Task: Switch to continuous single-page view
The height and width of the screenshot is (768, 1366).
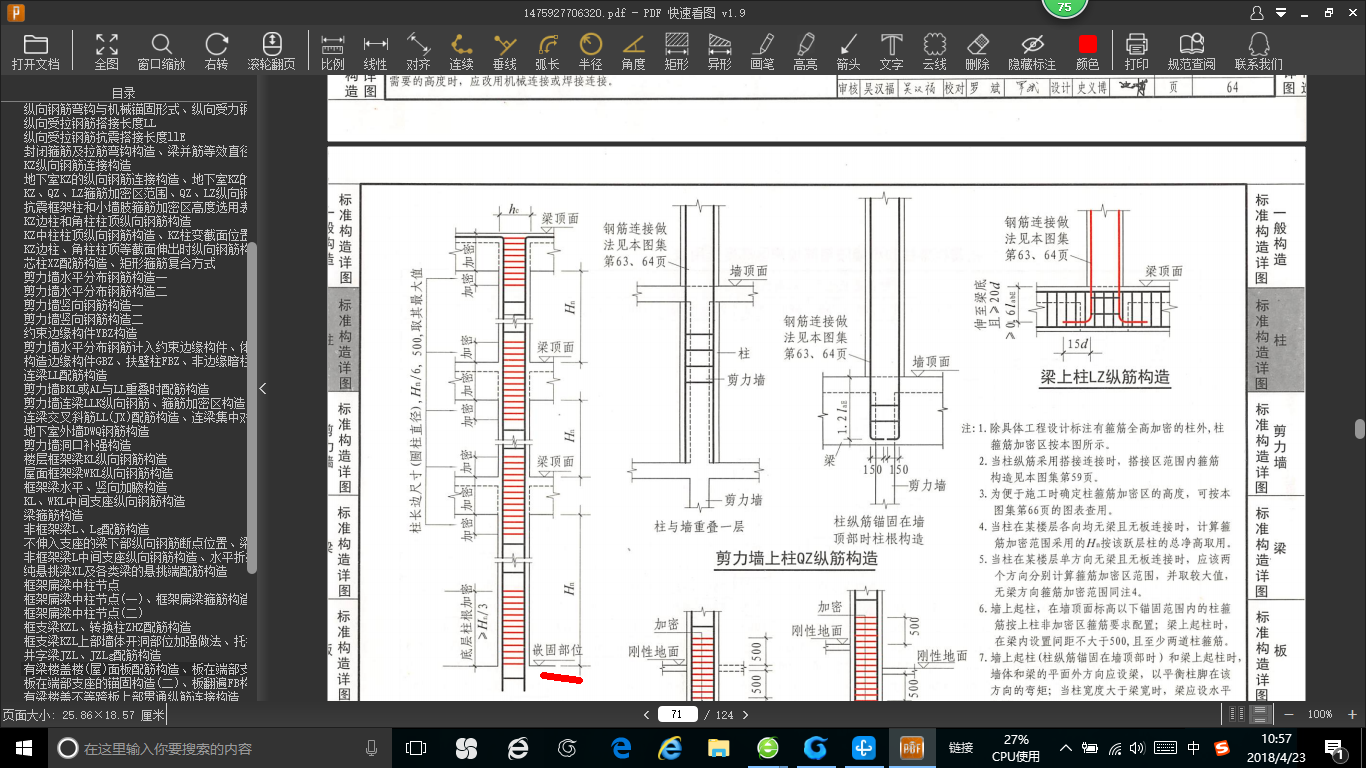Action: coord(1260,714)
